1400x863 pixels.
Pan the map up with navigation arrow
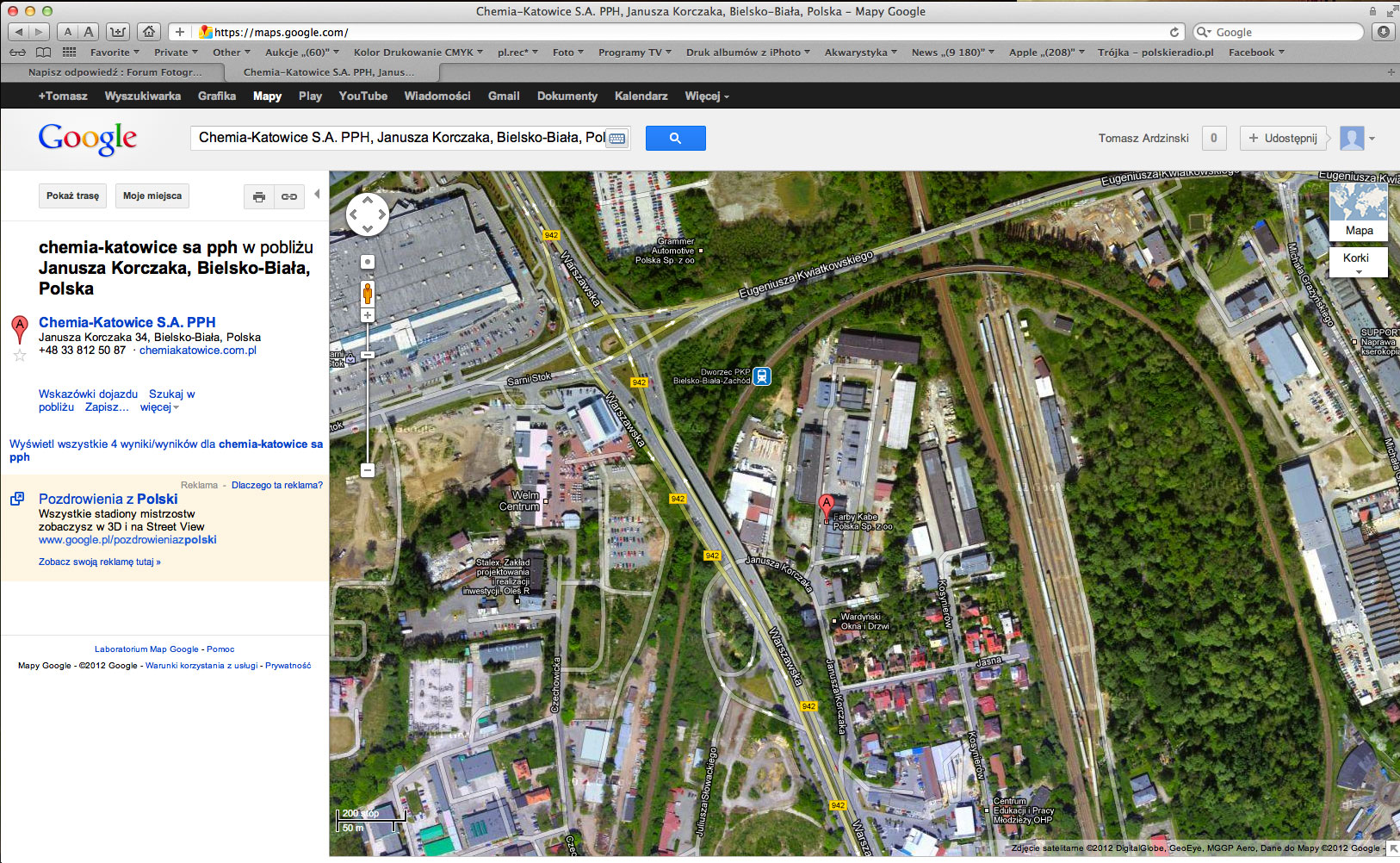(x=368, y=200)
